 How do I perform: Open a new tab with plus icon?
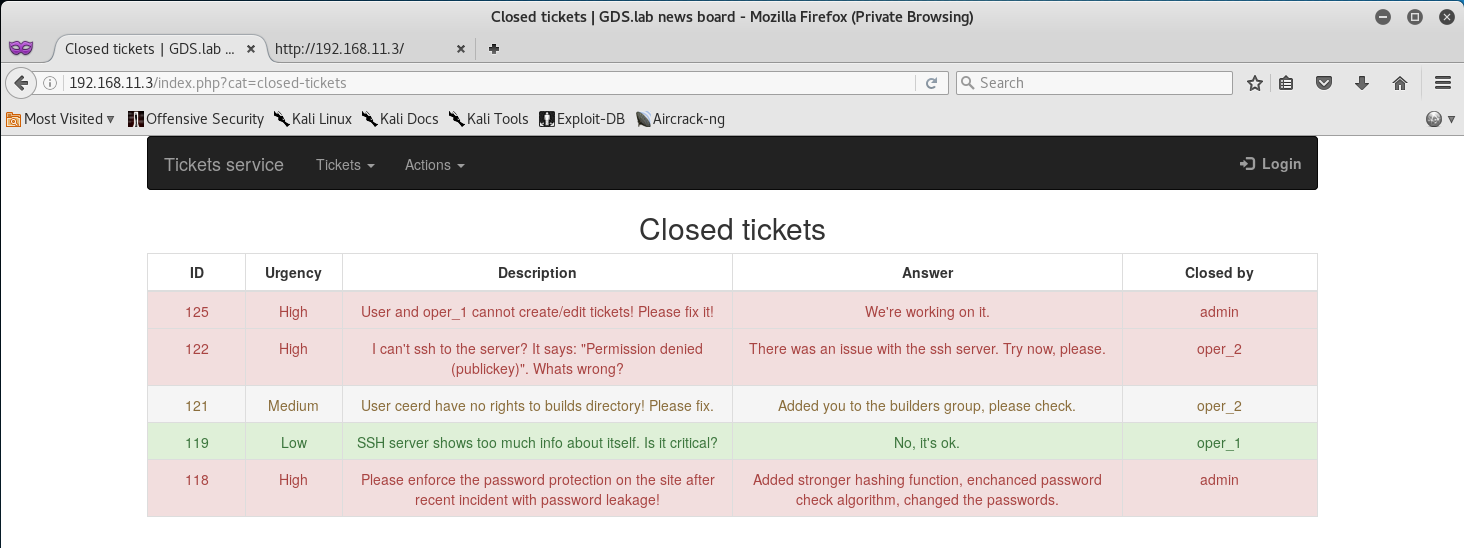[493, 48]
